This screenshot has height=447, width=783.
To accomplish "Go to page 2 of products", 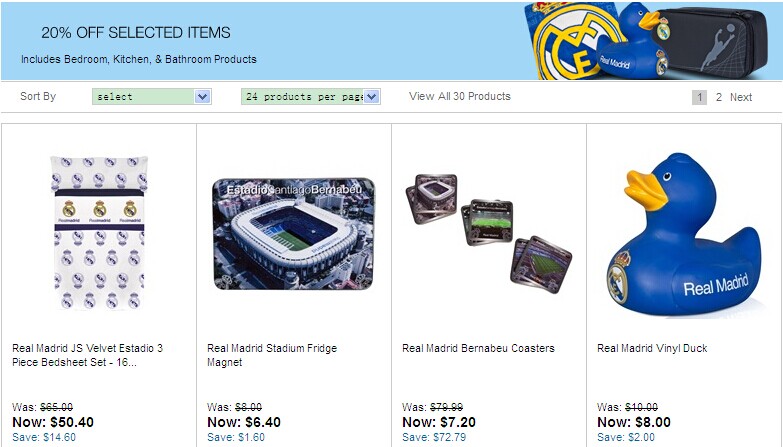I will tap(718, 97).
